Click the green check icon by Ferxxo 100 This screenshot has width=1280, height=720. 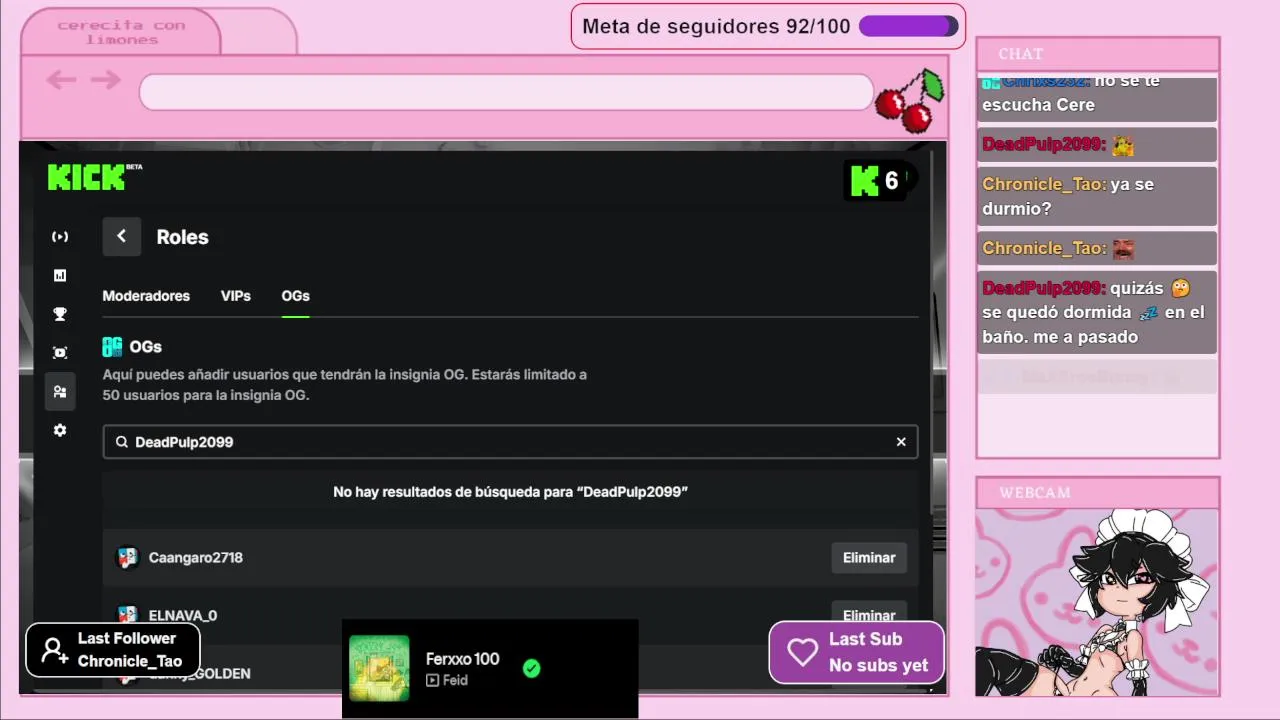click(531, 668)
